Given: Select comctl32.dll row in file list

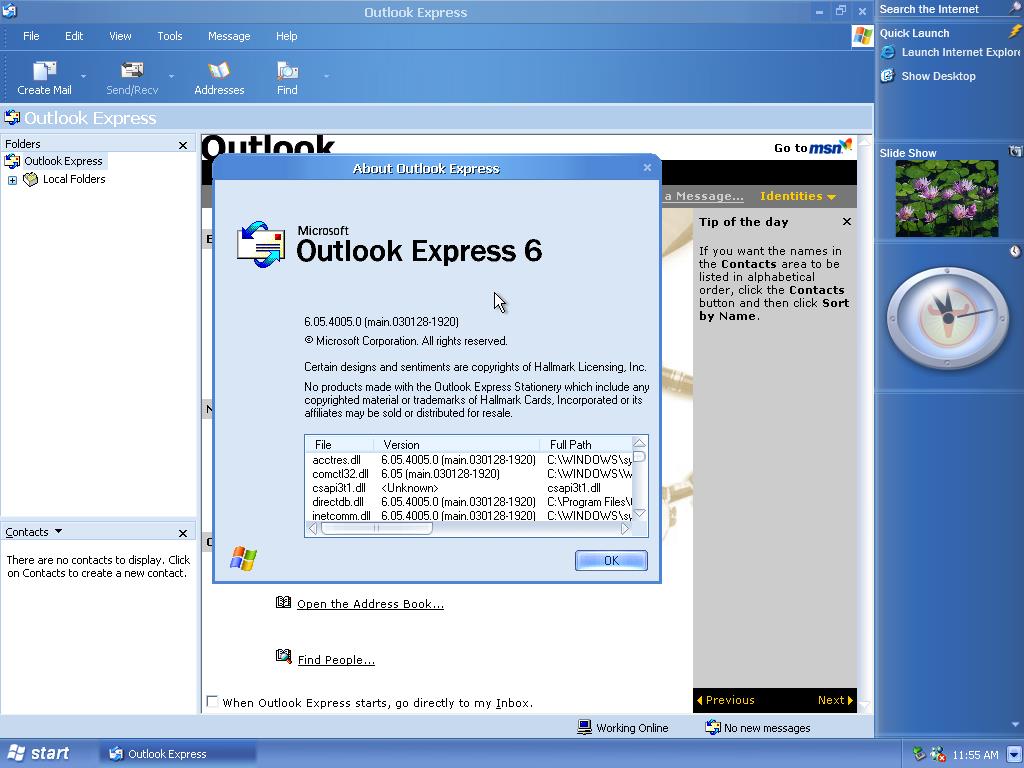Looking at the screenshot, I should point(469,473).
